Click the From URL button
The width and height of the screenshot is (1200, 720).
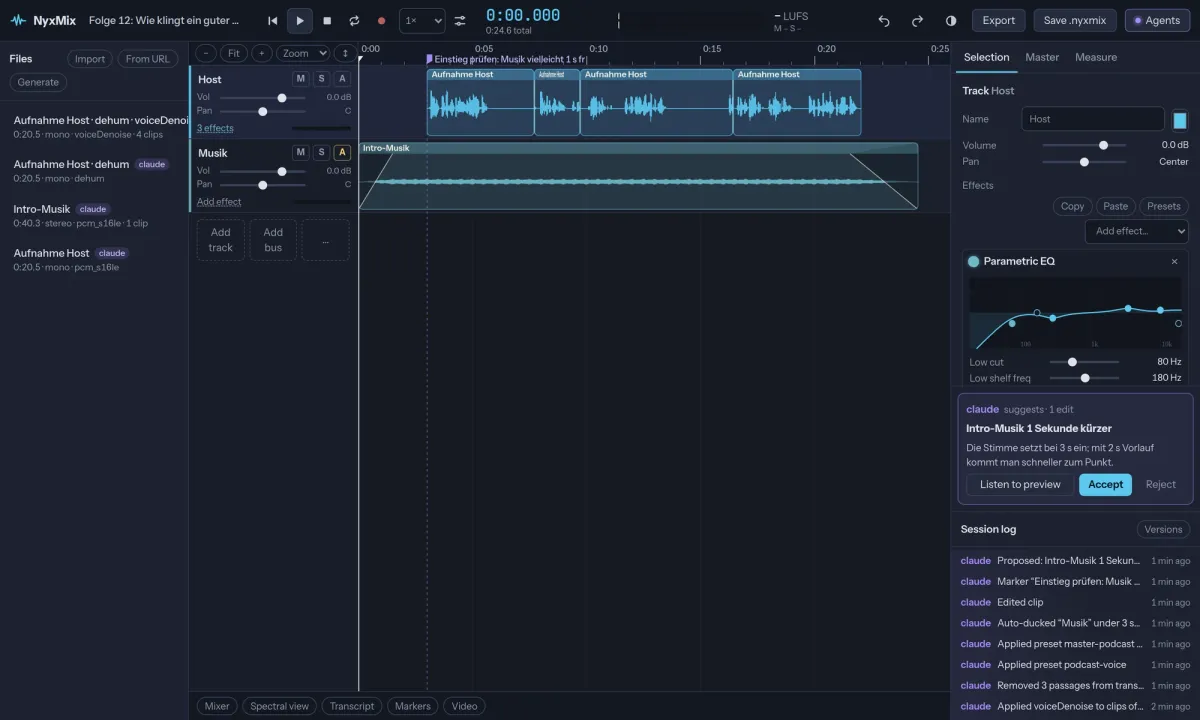148,59
